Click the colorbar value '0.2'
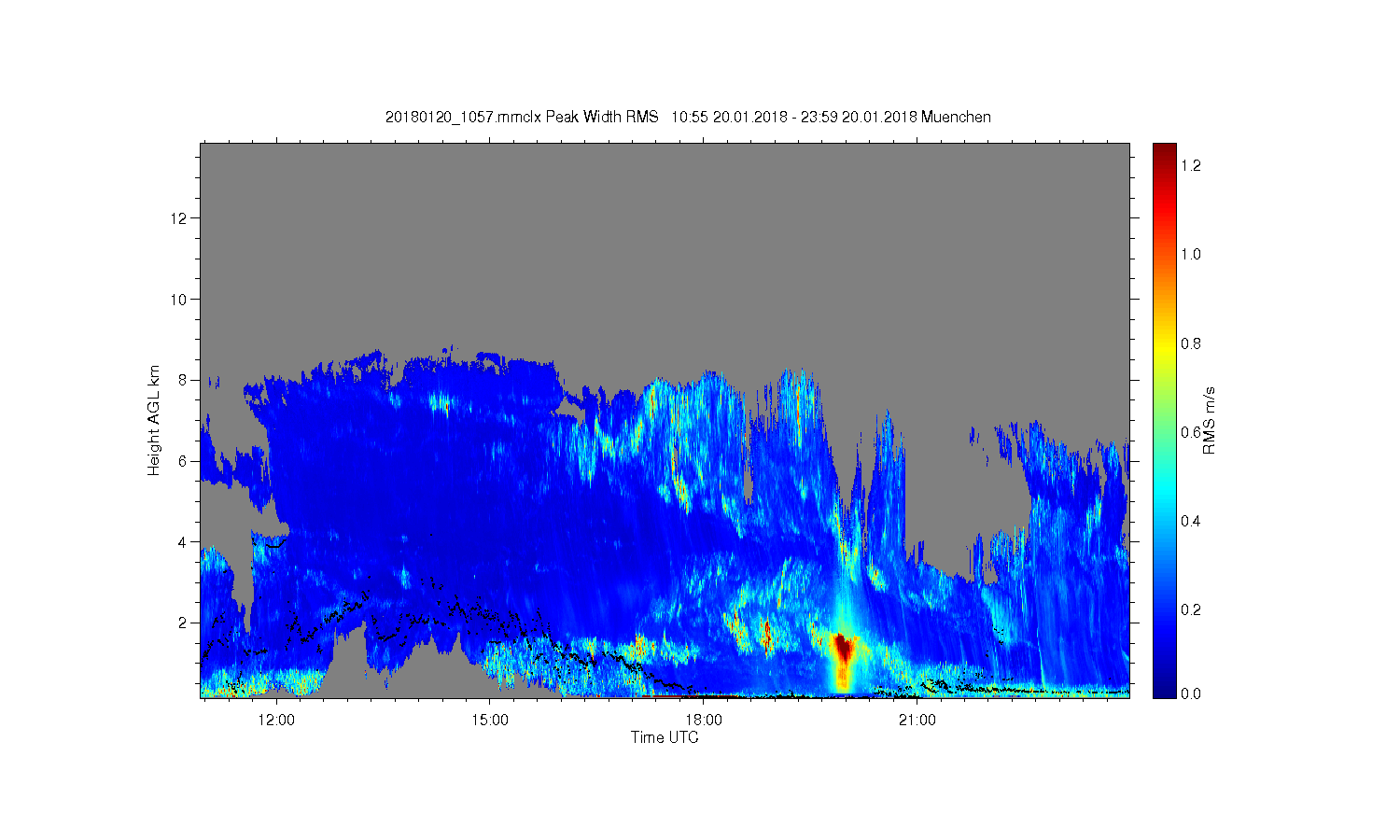Viewport: 1400px width, 840px height. (1191, 609)
